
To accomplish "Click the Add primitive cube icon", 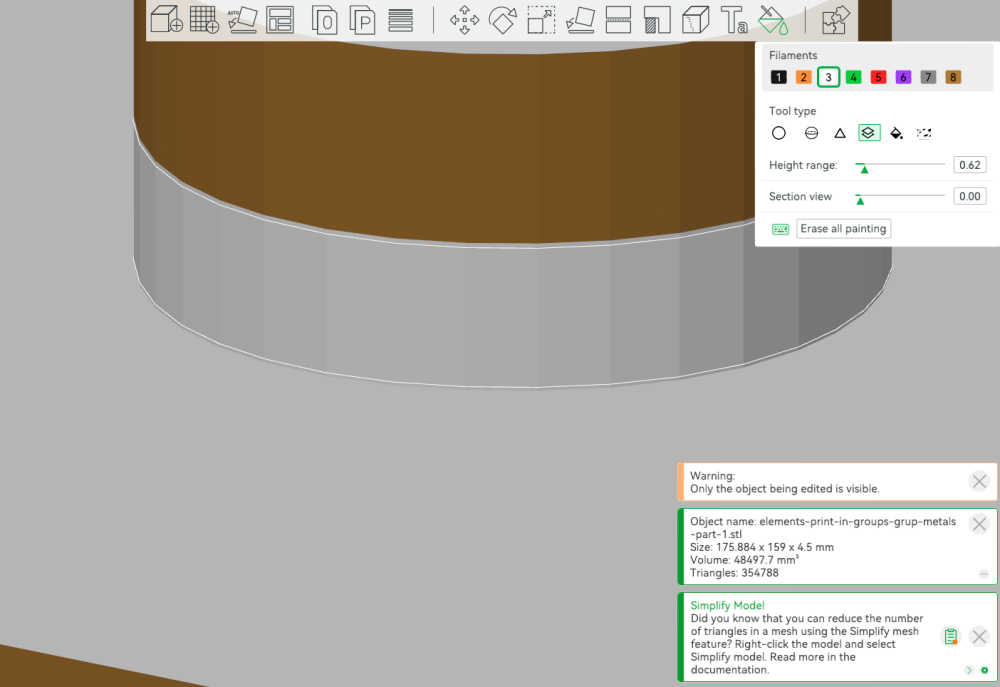I will pos(166,19).
